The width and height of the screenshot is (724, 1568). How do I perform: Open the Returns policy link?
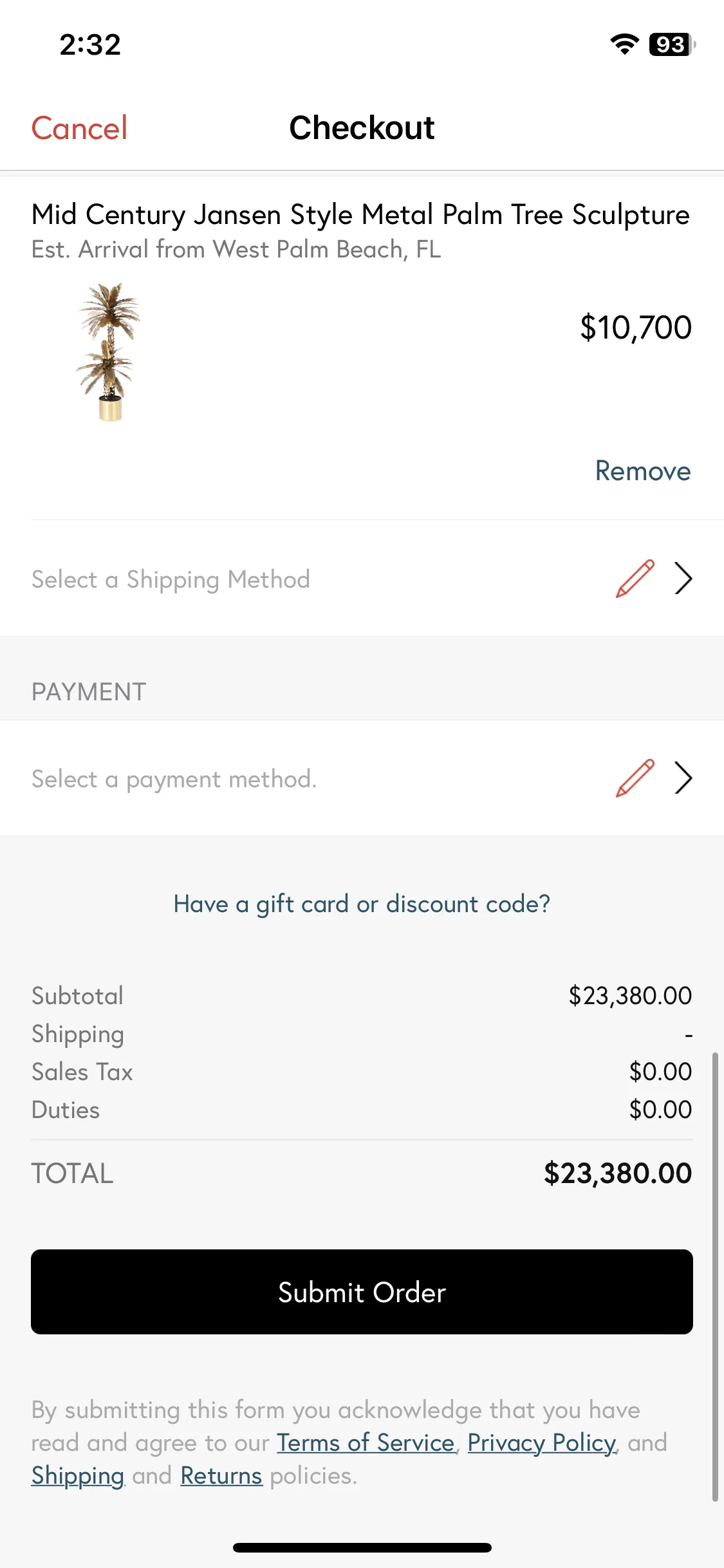[x=221, y=1476]
